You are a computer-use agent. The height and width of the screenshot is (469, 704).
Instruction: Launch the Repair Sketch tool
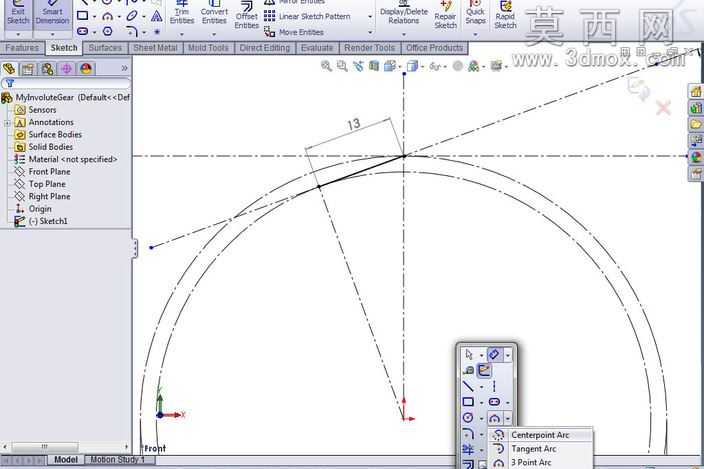(445, 16)
